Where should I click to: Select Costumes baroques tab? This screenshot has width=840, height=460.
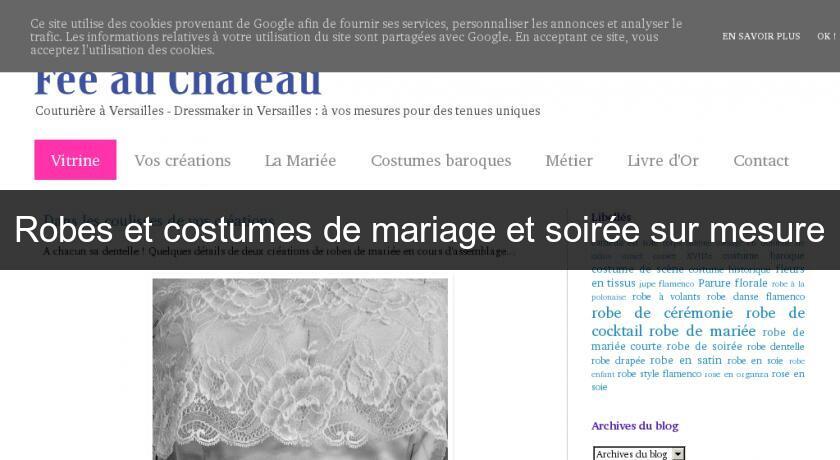(441, 161)
